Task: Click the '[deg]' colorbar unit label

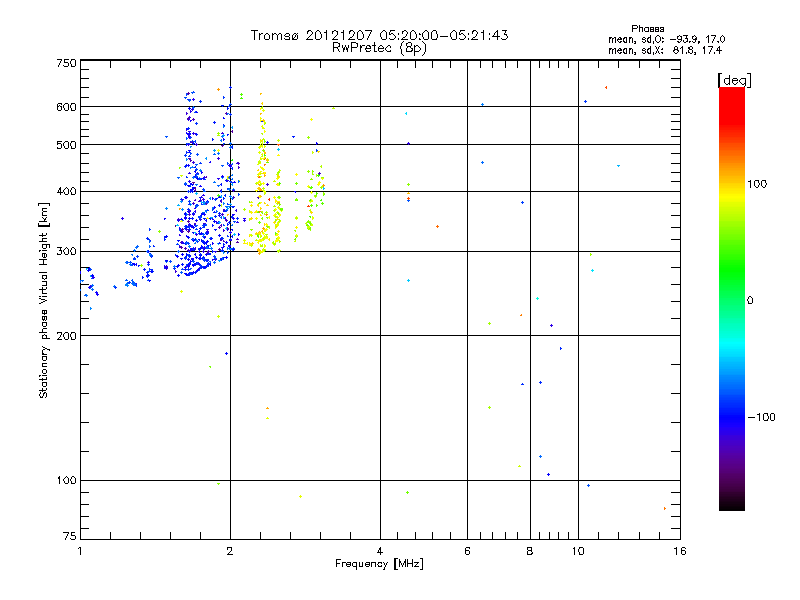Action: [x=734, y=80]
